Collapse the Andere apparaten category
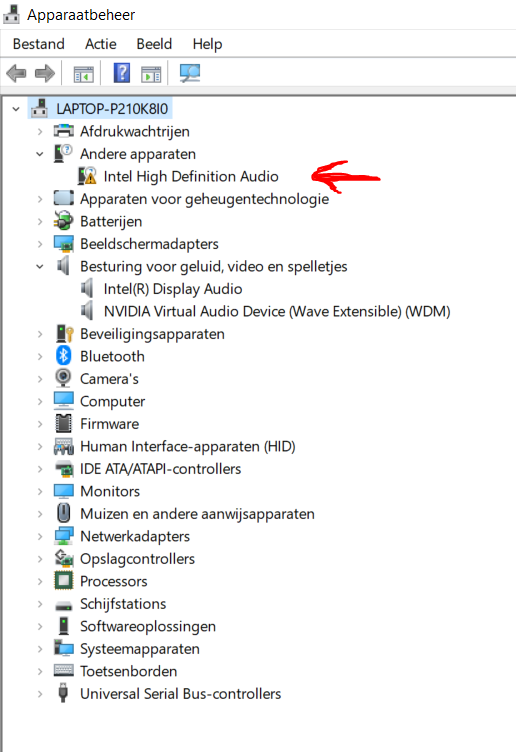The width and height of the screenshot is (516, 752). pos(40,154)
